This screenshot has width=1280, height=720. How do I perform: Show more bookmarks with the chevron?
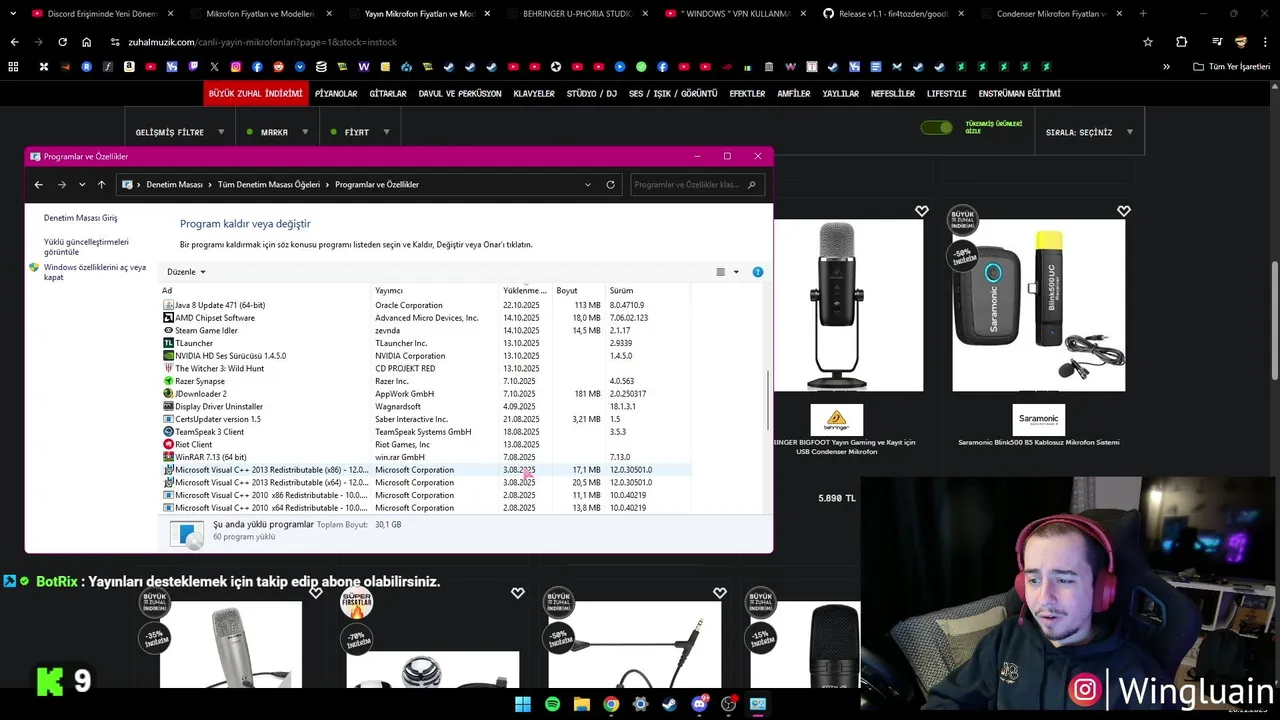tap(1166, 67)
